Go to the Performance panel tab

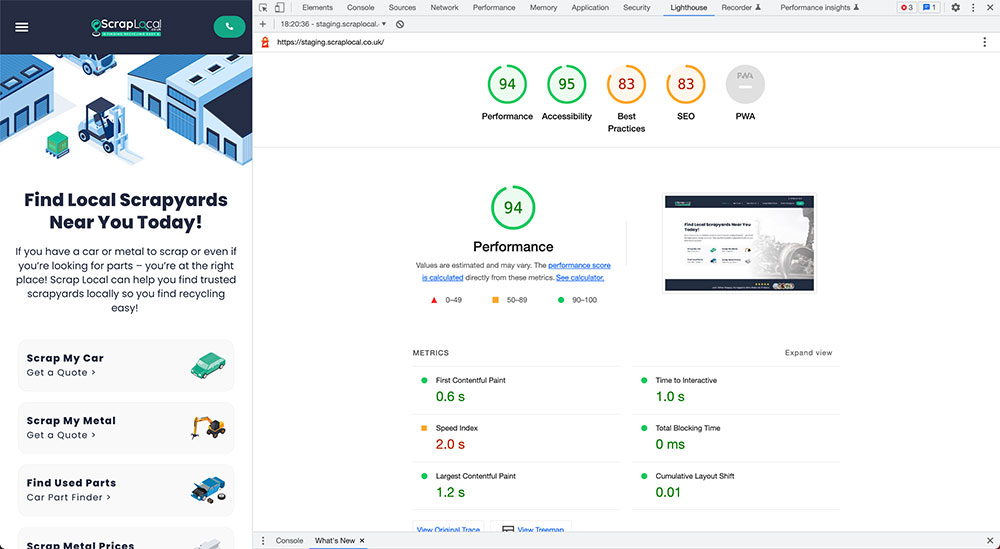point(494,8)
